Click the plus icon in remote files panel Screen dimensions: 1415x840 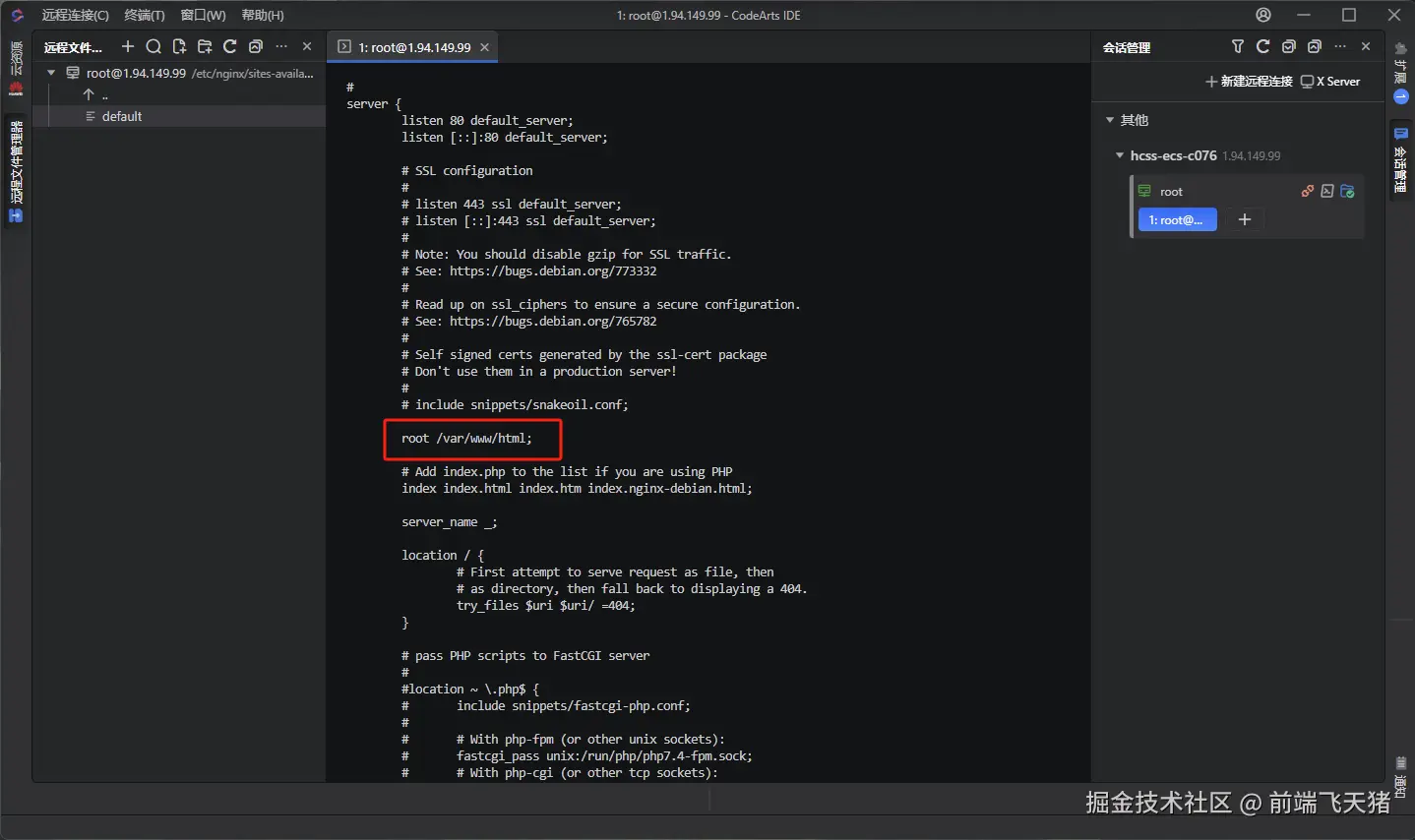tap(127, 46)
